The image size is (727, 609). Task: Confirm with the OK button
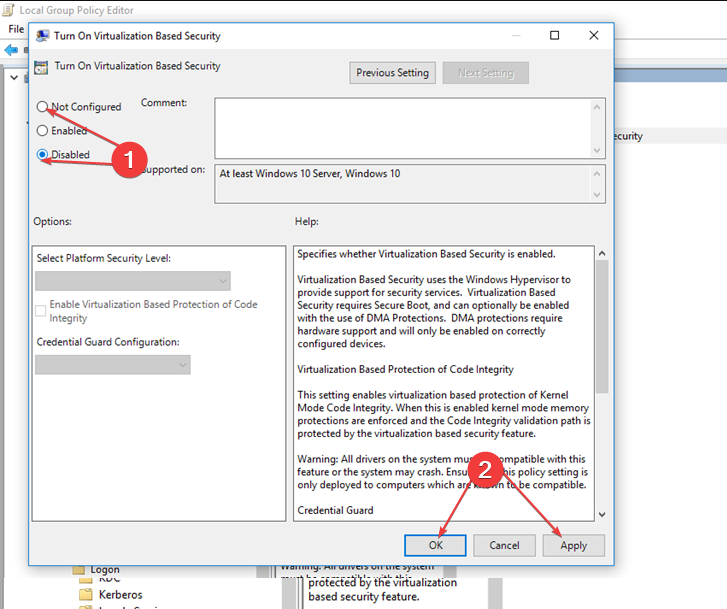435,545
